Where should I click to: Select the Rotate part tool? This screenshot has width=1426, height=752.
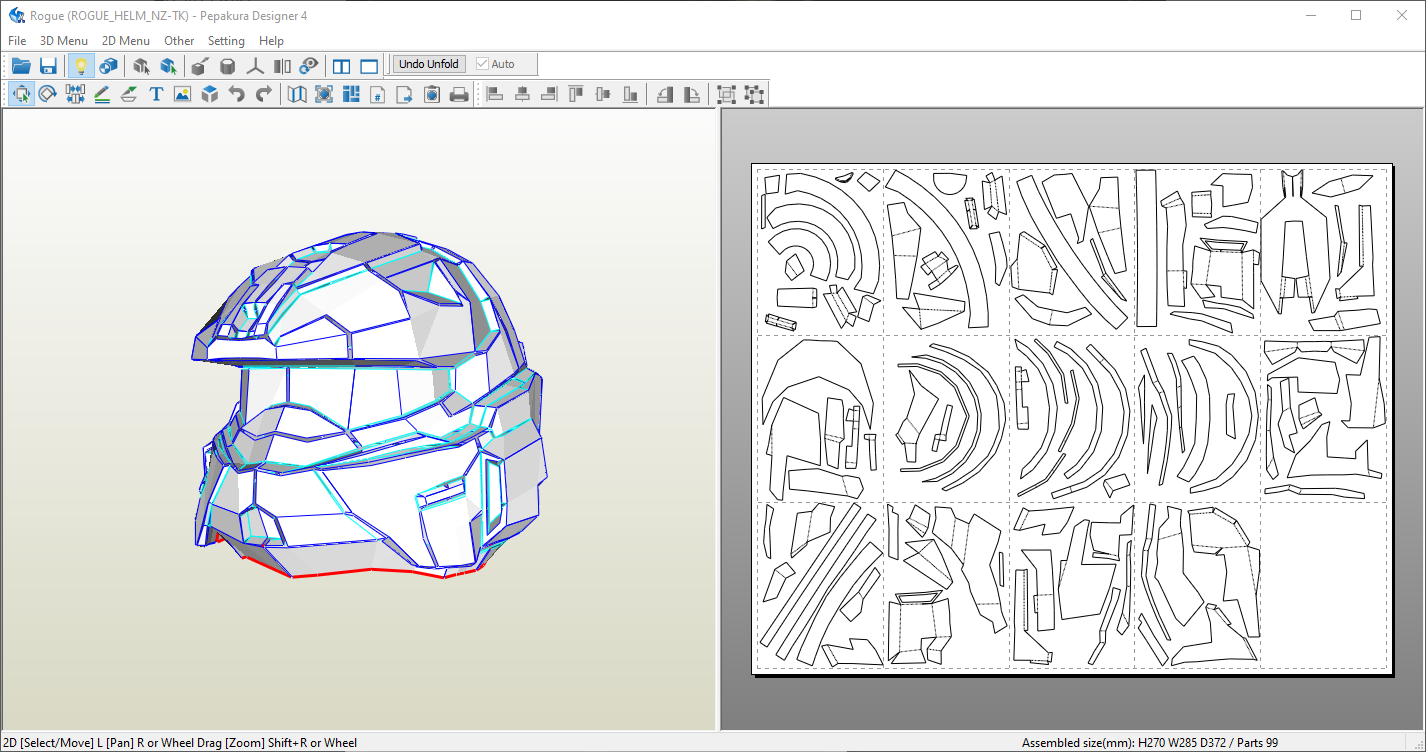tap(48, 95)
